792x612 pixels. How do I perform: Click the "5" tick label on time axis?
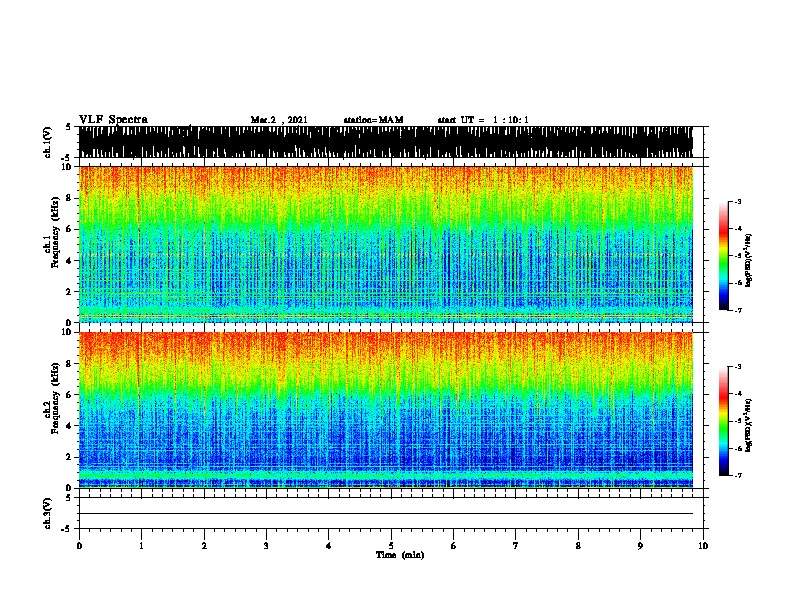tap(391, 545)
